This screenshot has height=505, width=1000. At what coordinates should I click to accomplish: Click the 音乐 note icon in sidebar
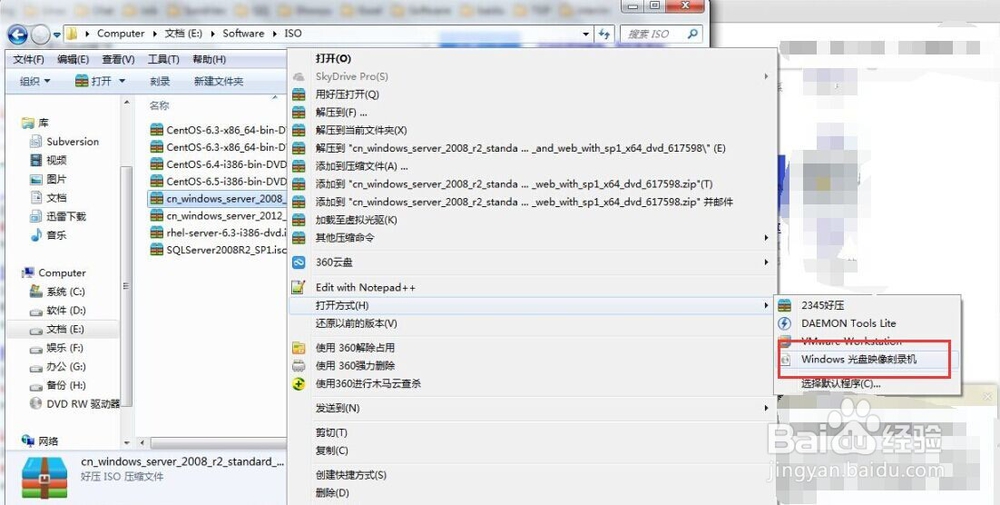pyautogui.click(x=36, y=235)
